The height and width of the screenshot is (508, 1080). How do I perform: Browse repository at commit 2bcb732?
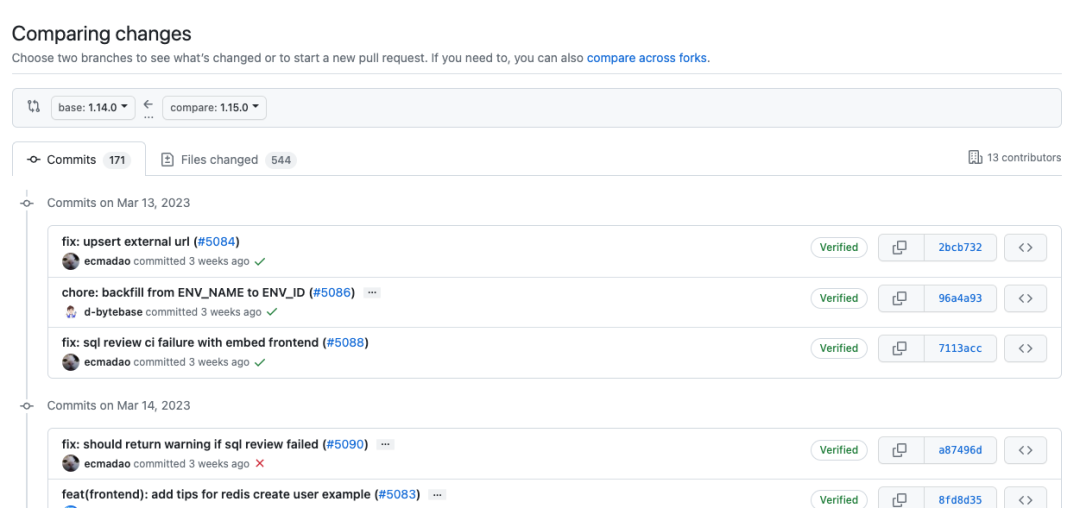(1025, 248)
